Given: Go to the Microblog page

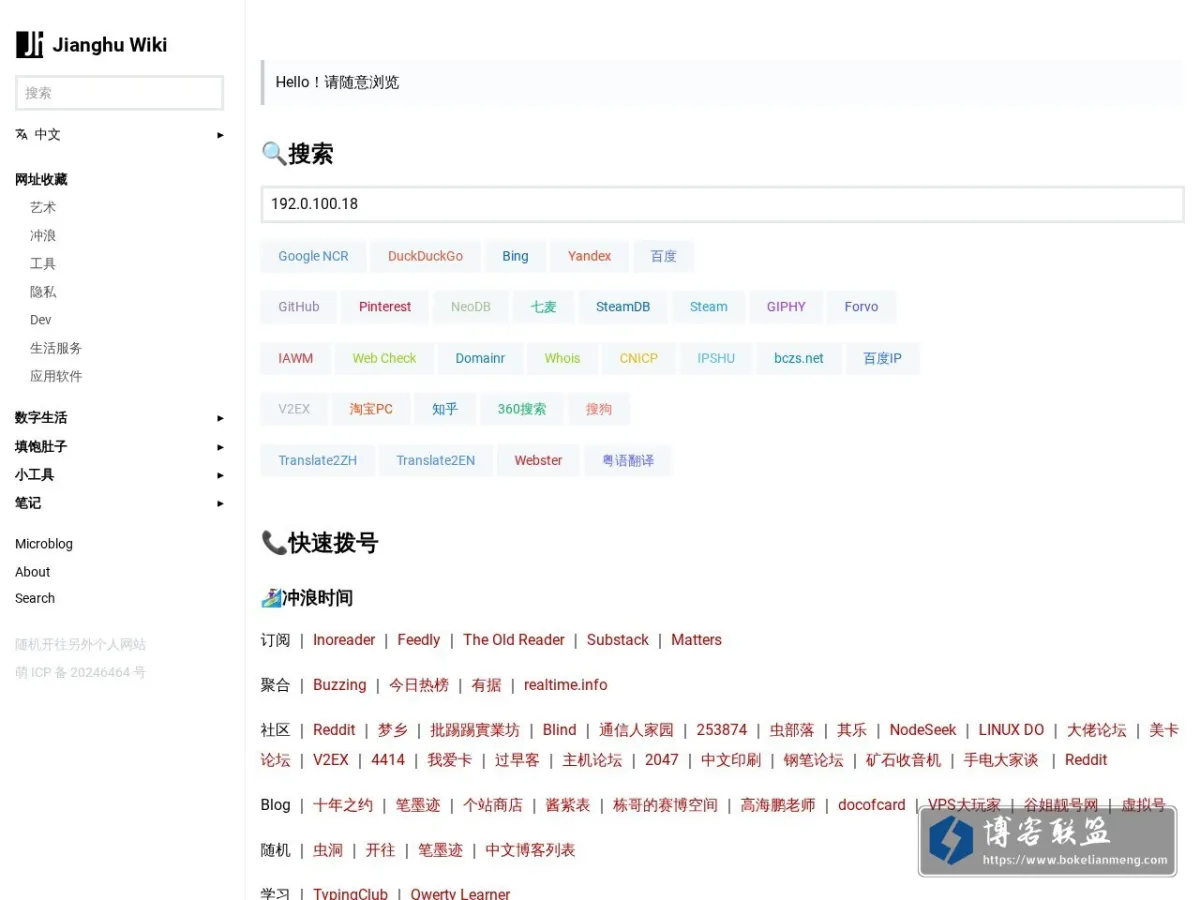Looking at the screenshot, I should (44, 544).
